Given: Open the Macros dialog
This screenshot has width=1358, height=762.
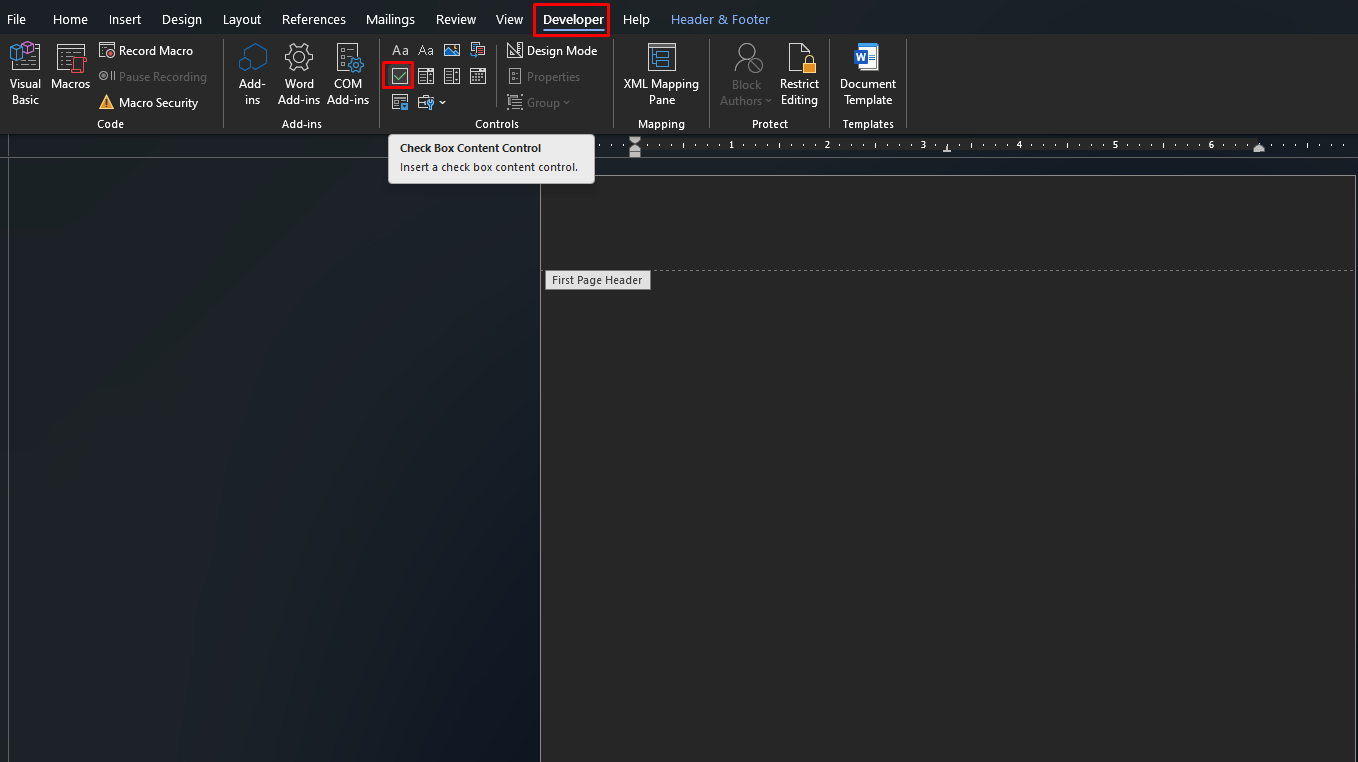Looking at the screenshot, I should click(71, 68).
